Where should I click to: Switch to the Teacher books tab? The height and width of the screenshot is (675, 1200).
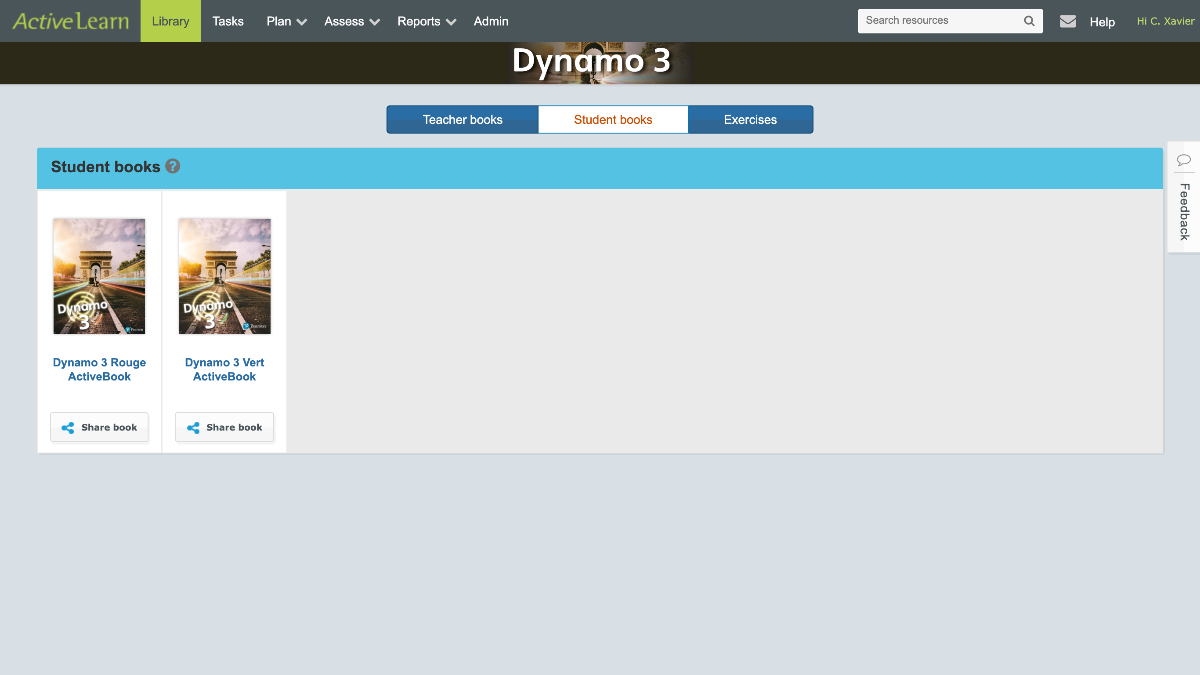click(463, 120)
